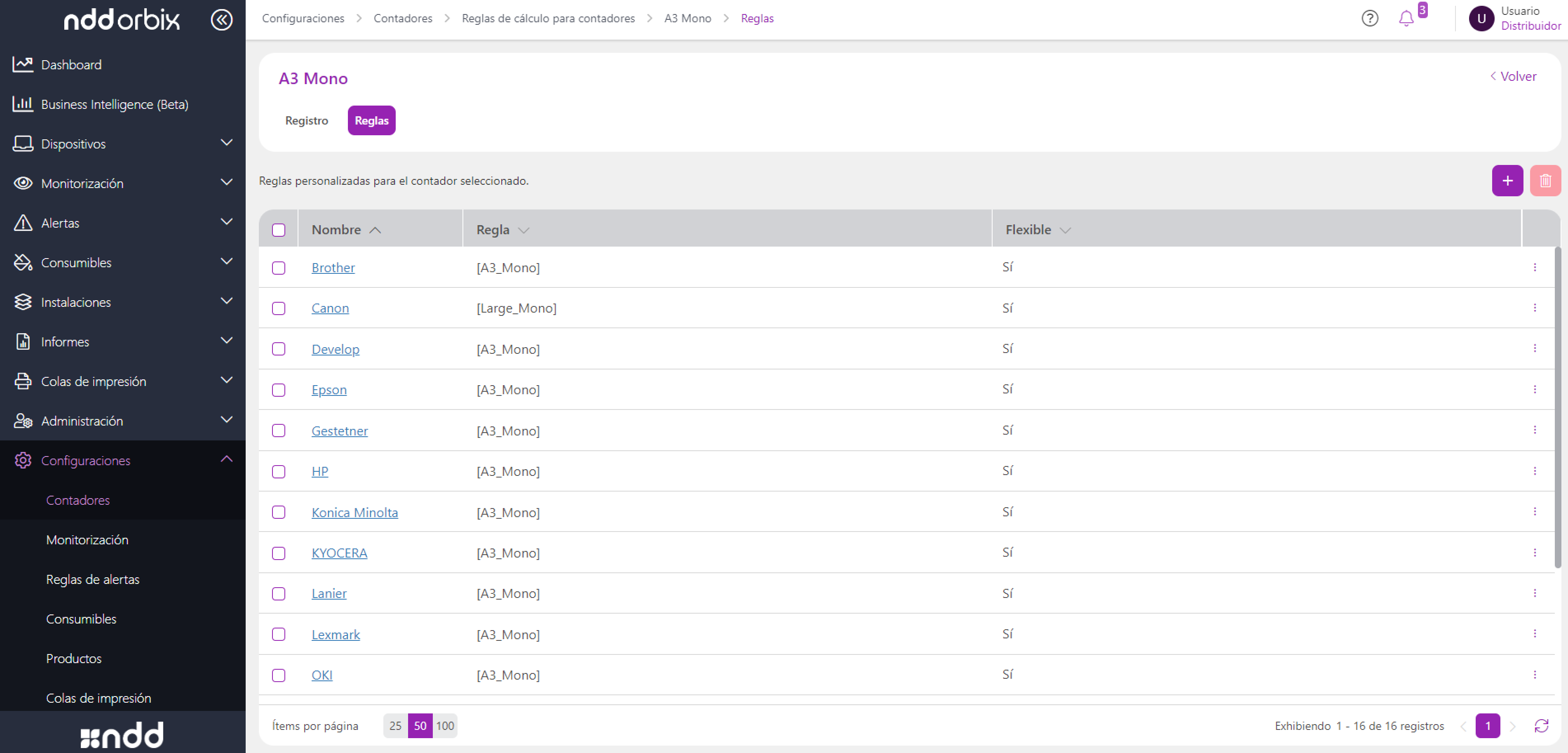This screenshot has height=753, width=1568.
Task: Set items per page to 25
Action: tap(396, 726)
